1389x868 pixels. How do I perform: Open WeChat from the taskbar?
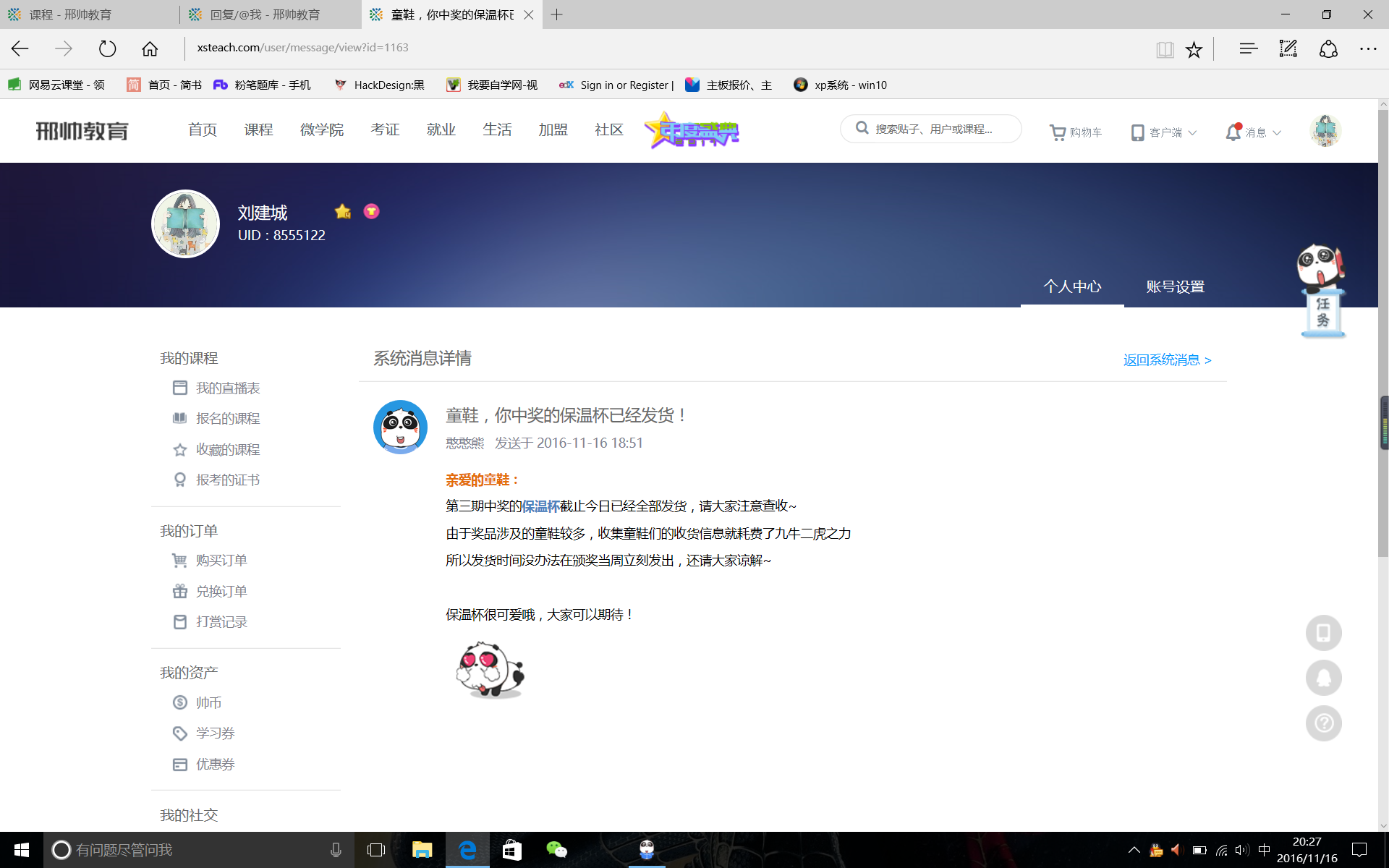click(556, 851)
